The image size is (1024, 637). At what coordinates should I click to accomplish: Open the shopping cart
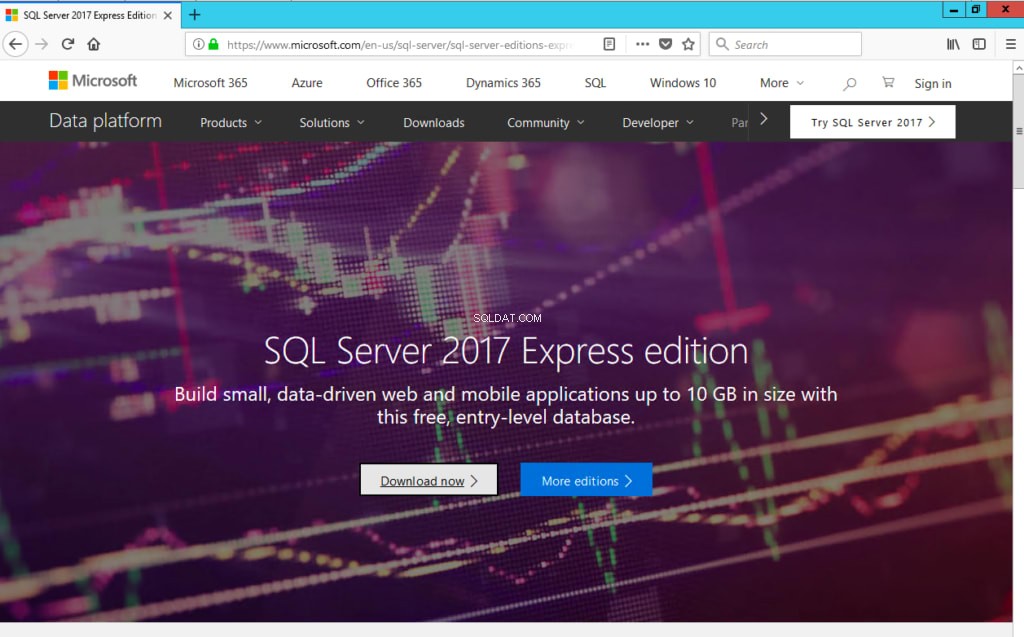click(x=888, y=82)
